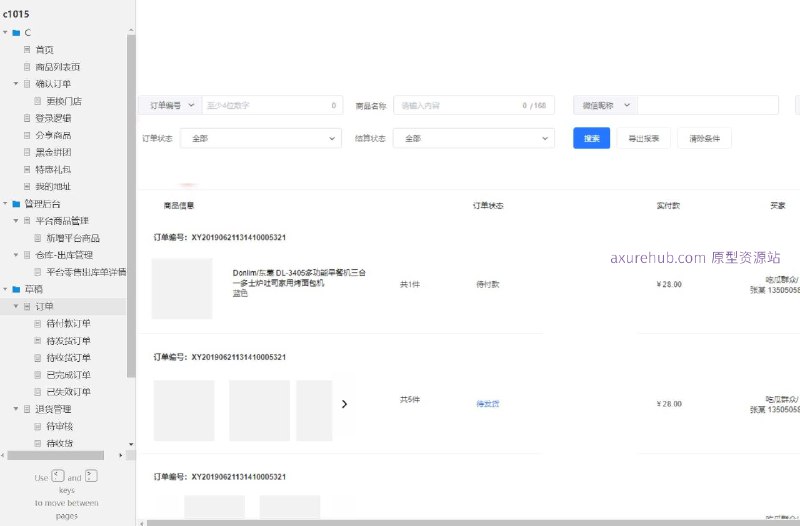Select the 订单 page in sitemap
The width and height of the screenshot is (800, 526).
(44, 306)
